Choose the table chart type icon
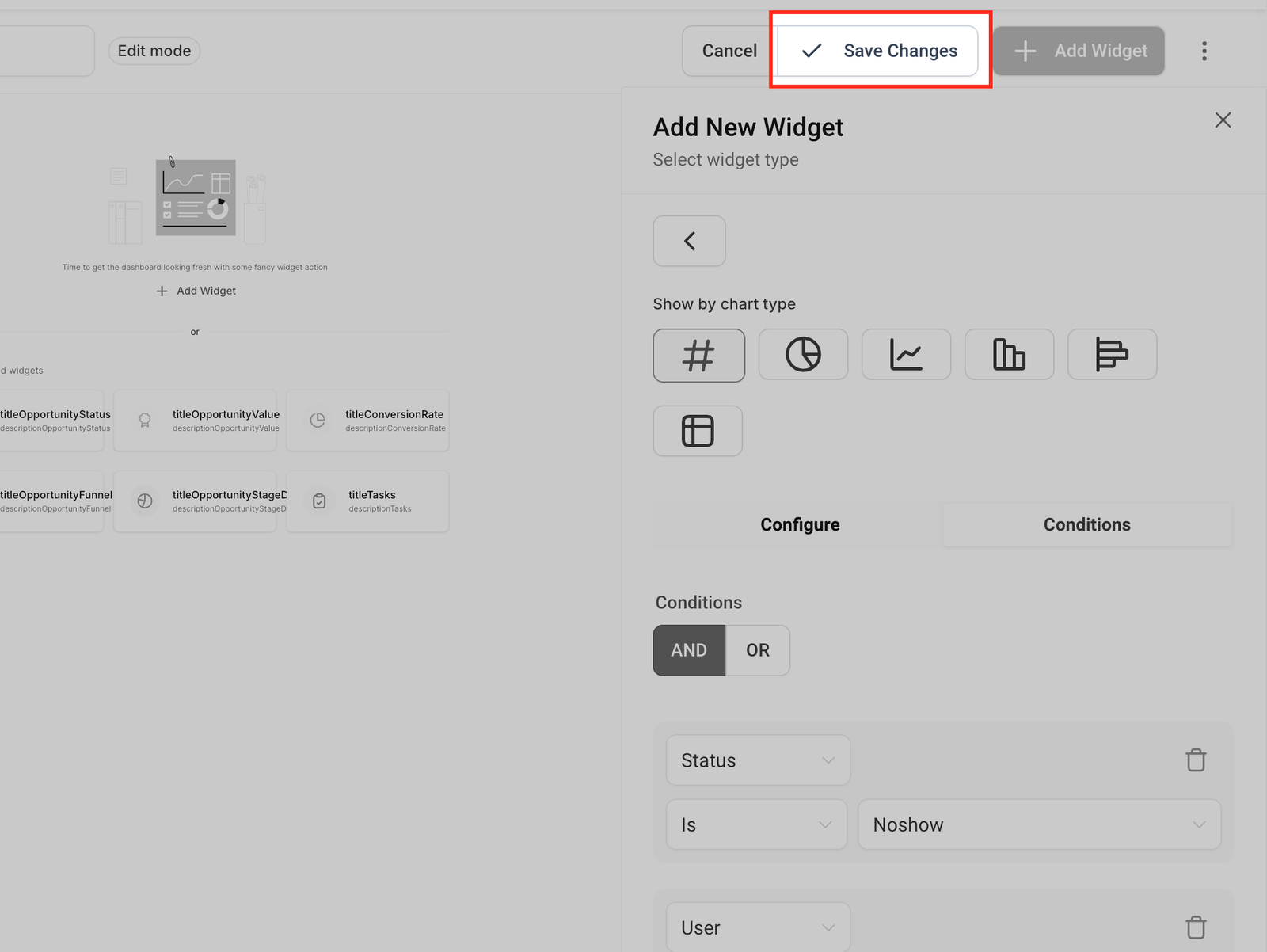Viewport: 1267px width, 952px height. point(698,432)
